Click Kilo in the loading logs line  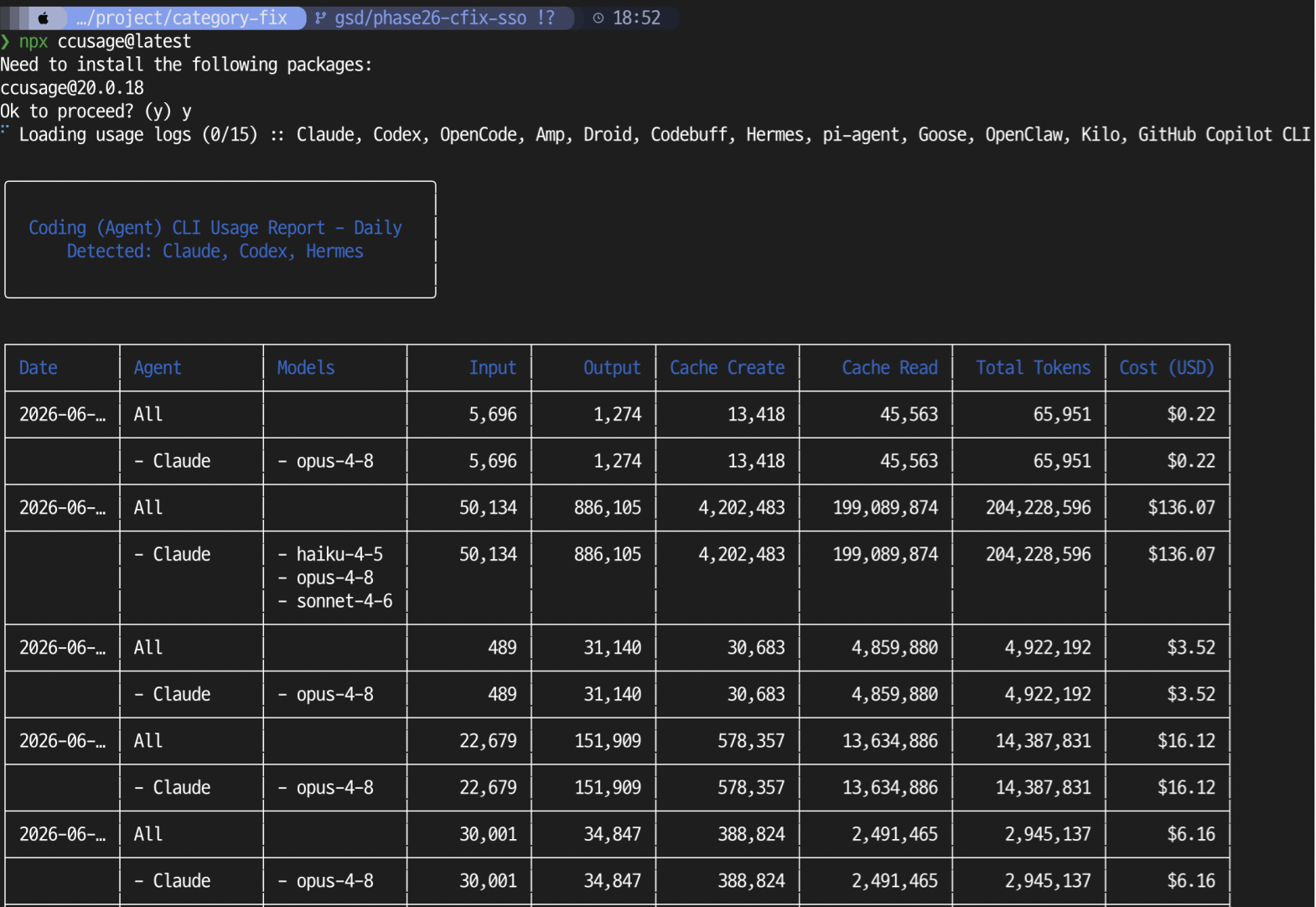click(x=1100, y=135)
